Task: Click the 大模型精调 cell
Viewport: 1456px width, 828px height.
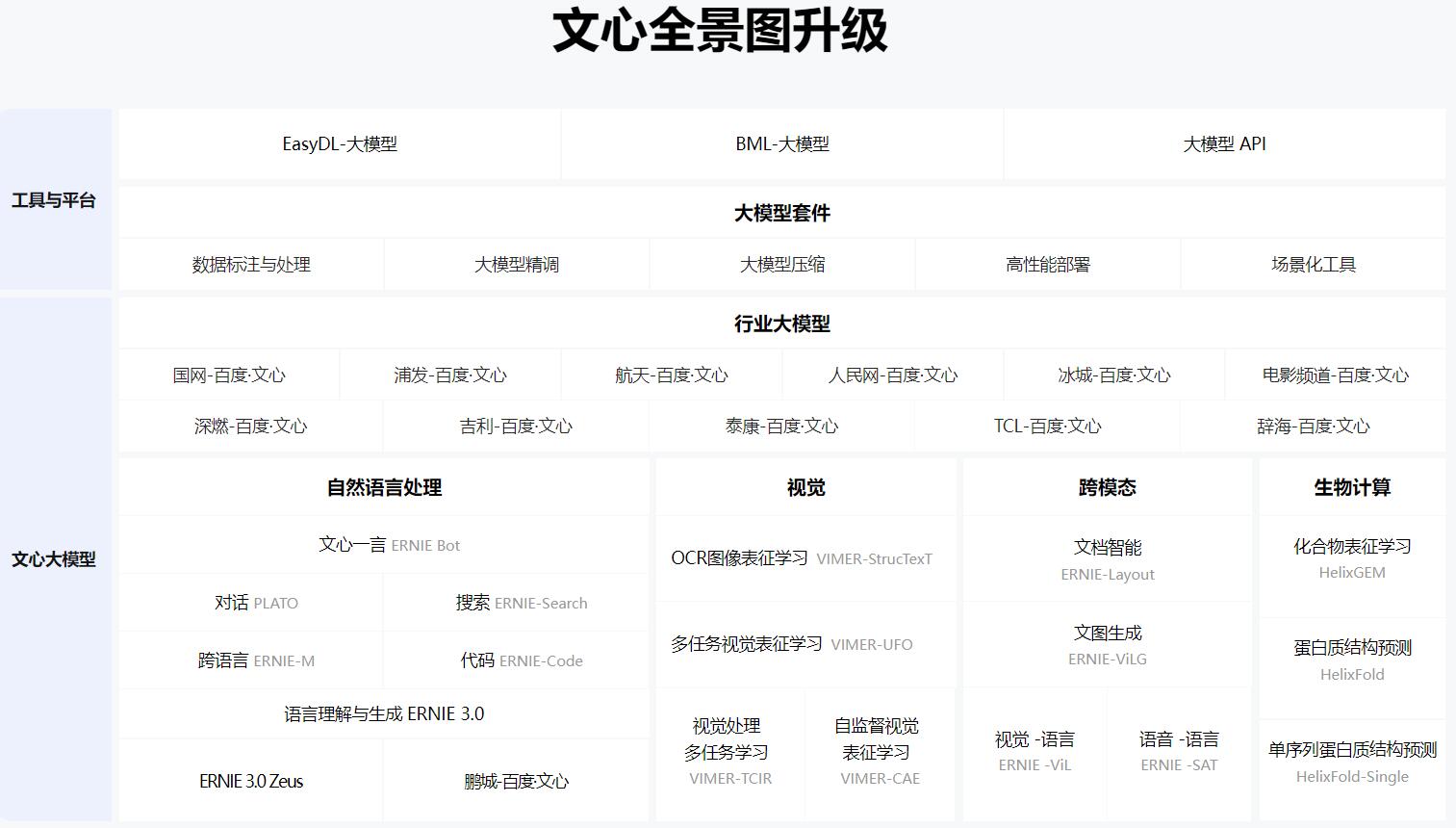Action: (517, 264)
